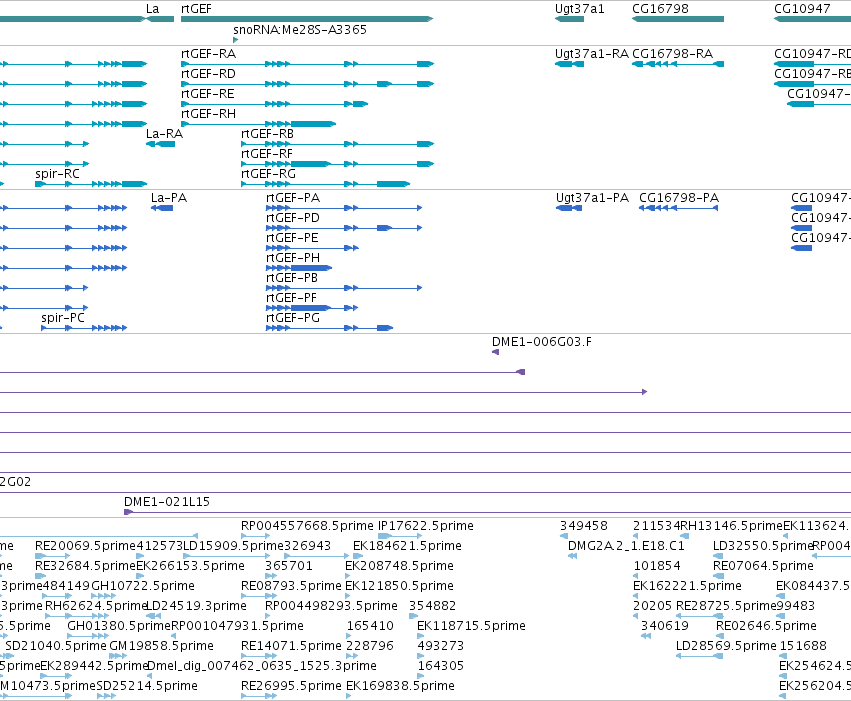Select EST RP004498293.5prime
The height and width of the screenshot is (701, 851).
(331, 606)
